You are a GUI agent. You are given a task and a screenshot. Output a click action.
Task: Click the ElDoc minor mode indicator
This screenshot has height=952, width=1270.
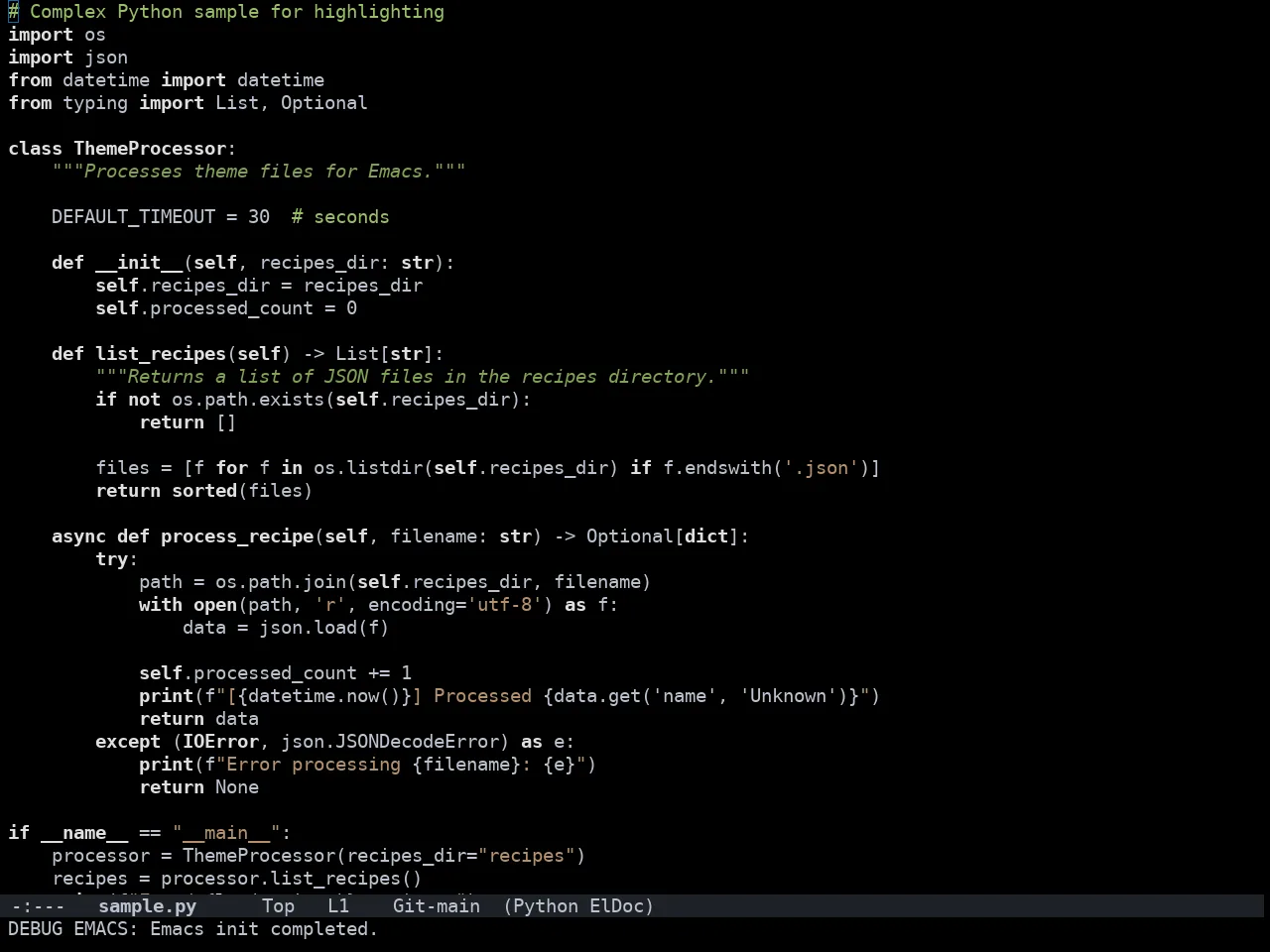point(616,905)
